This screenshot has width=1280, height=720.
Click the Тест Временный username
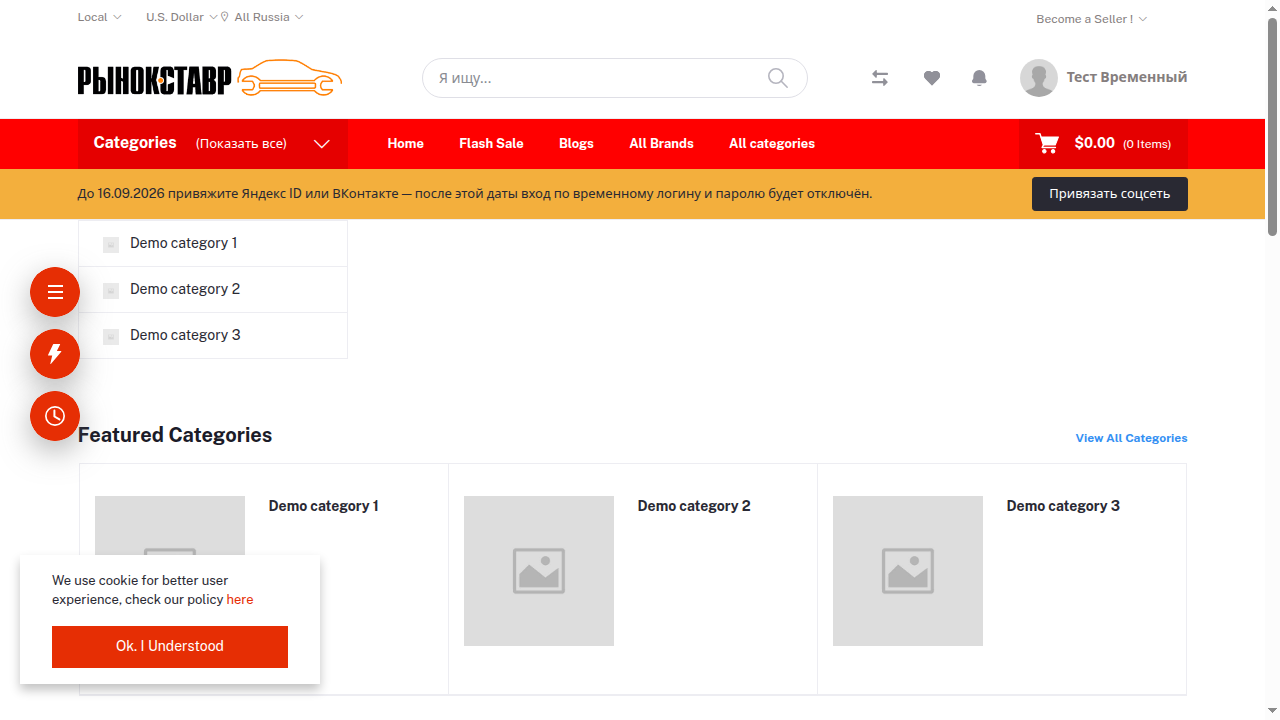(x=1127, y=77)
